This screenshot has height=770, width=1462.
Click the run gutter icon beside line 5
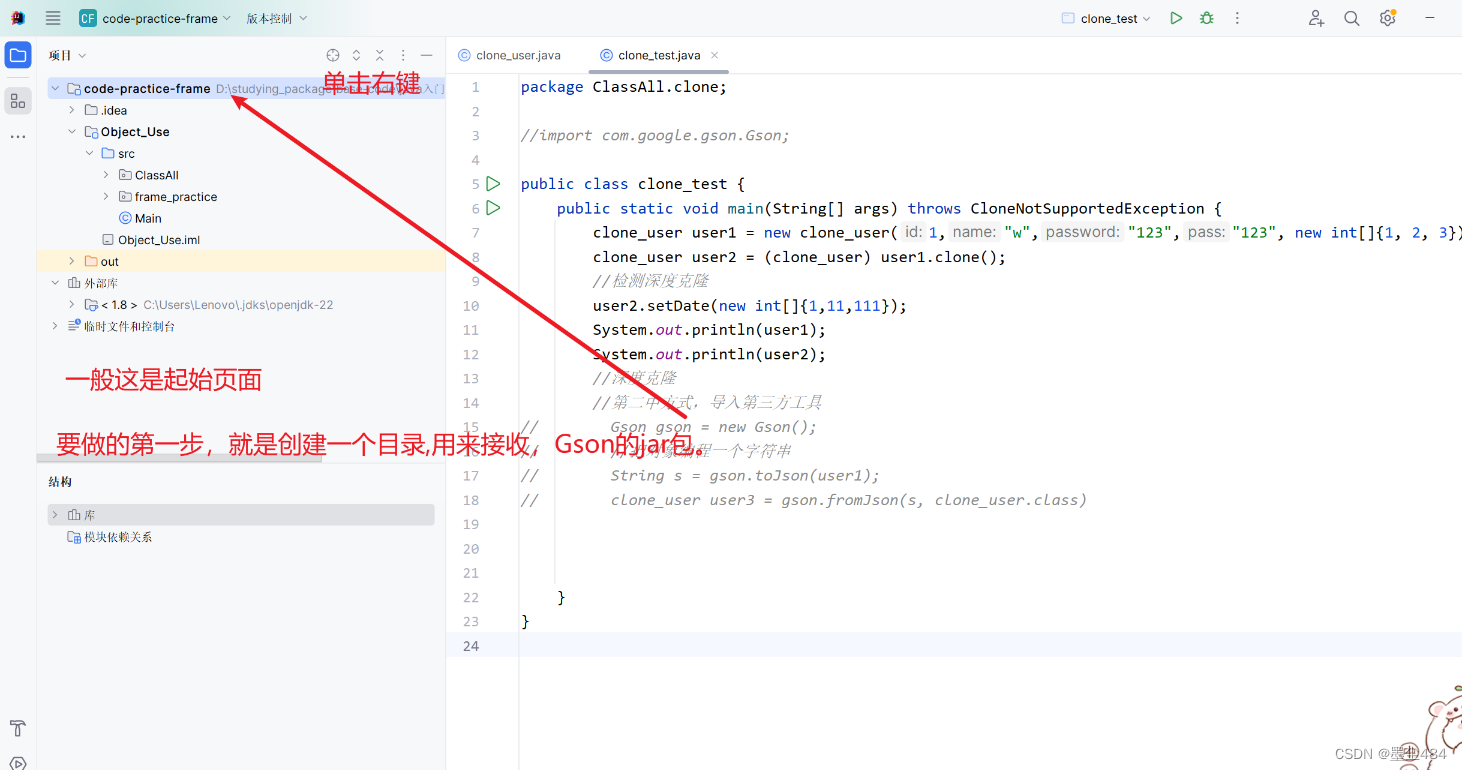coord(493,183)
